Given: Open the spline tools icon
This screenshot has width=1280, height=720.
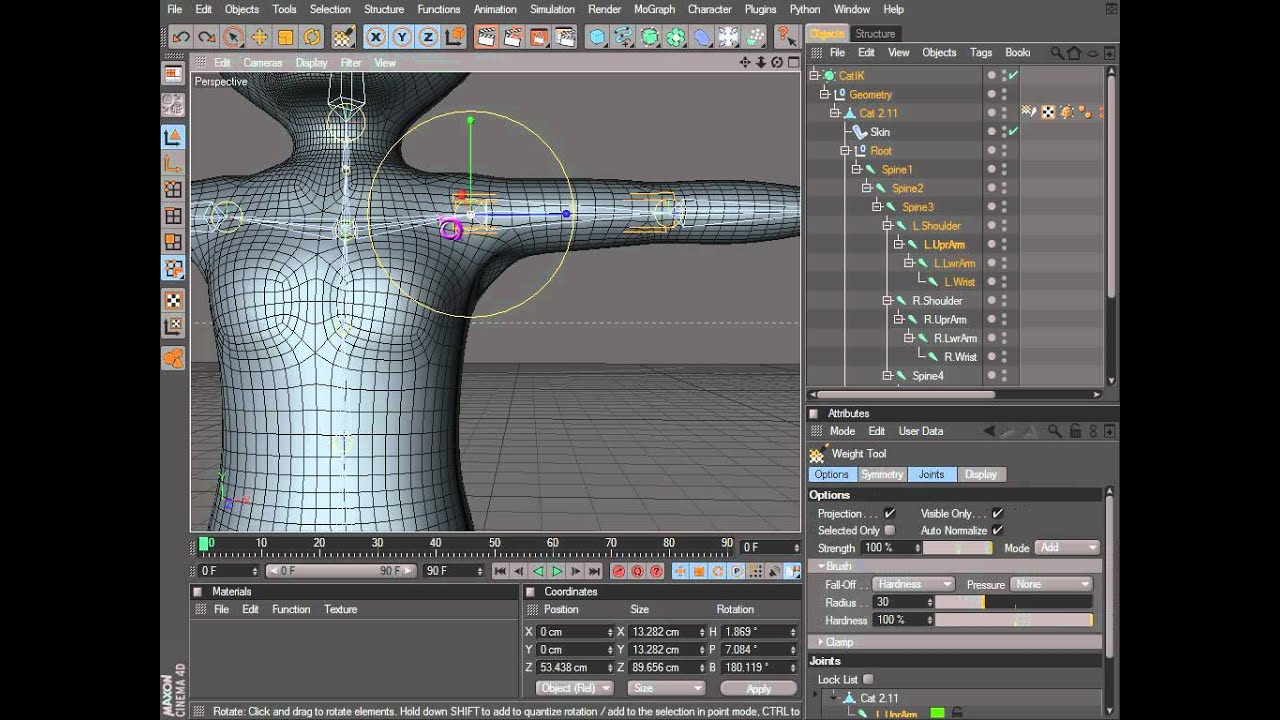Looking at the screenshot, I should (x=623, y=37).
